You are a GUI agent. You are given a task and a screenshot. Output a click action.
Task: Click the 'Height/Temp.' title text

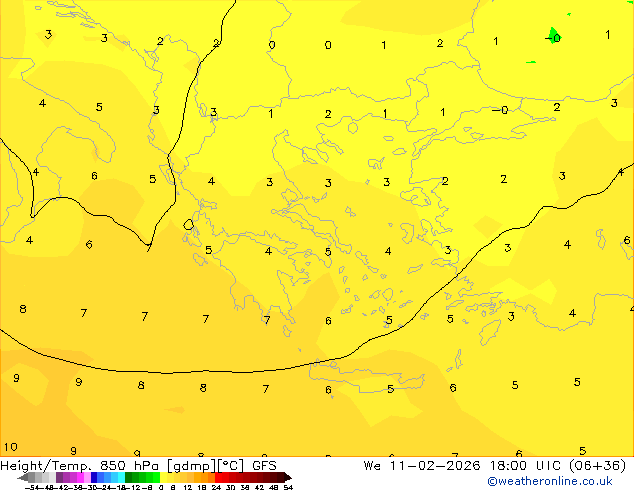pos(46,466)
